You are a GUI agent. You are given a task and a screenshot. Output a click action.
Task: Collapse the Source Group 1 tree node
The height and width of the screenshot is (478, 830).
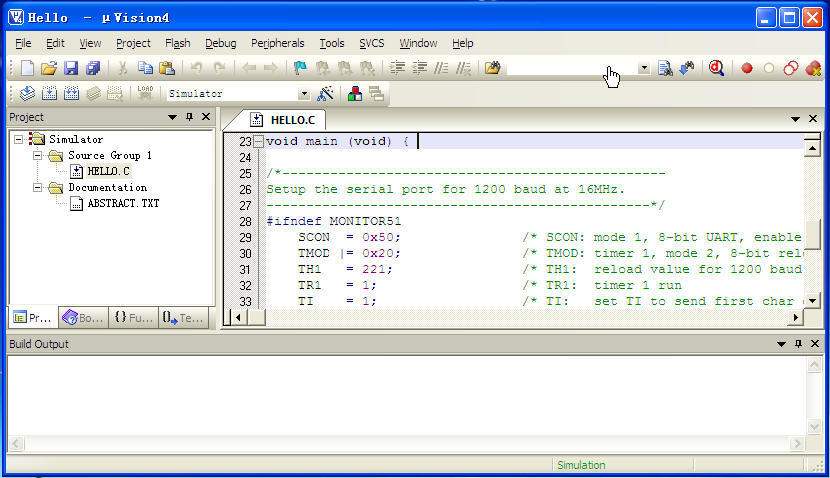point(38,156)
